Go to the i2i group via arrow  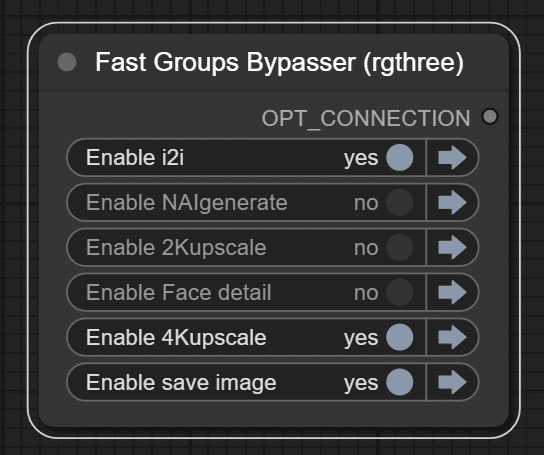pos(452,158)
